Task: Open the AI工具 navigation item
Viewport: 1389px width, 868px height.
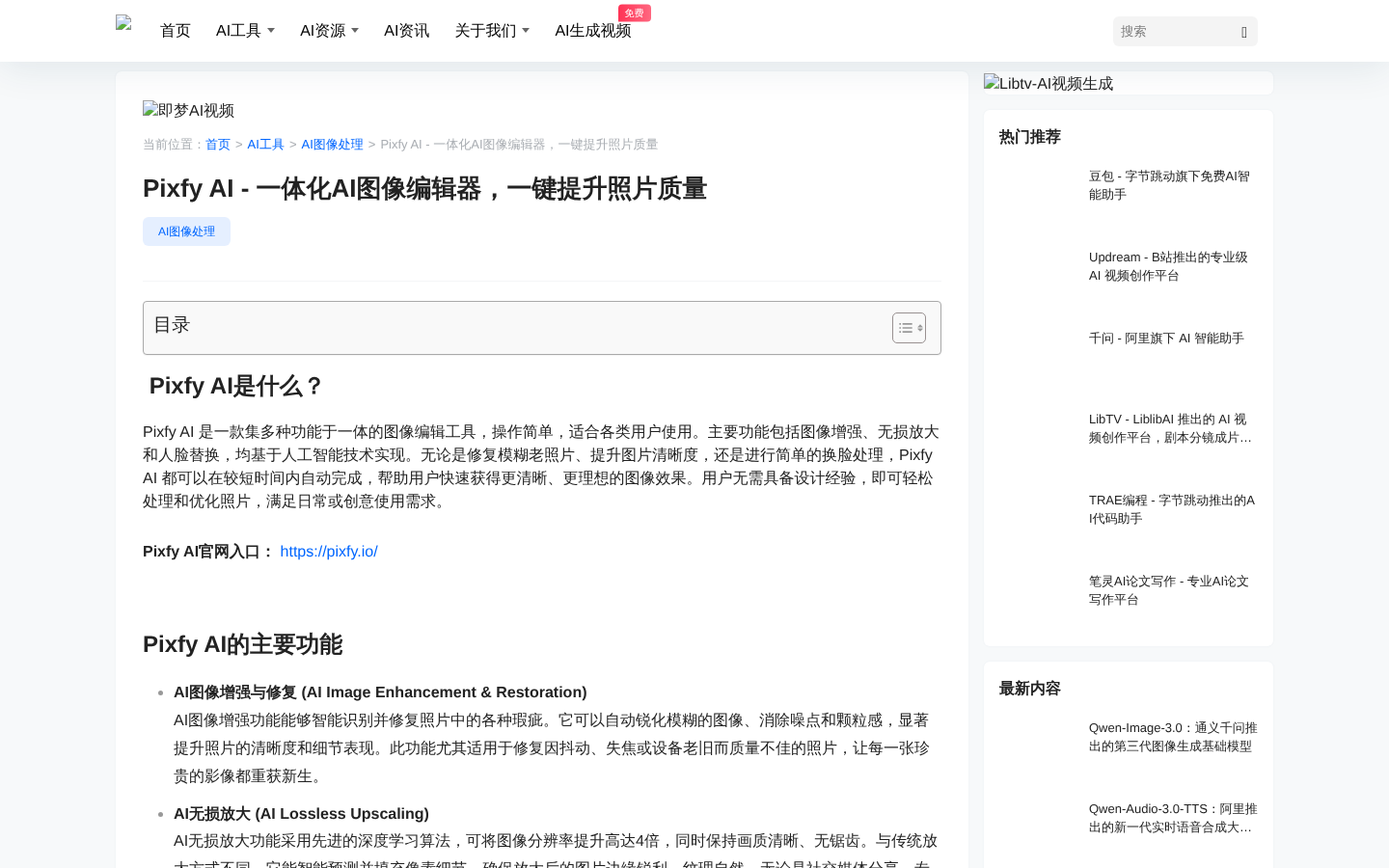Action: [238, 31]
